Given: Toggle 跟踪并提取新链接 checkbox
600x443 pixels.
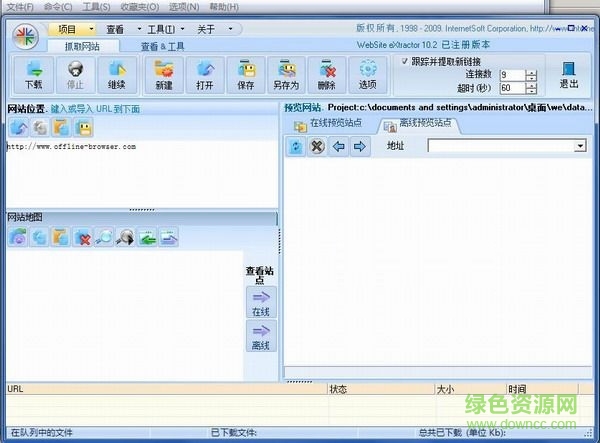Looking at the screenshot, I should 404,61.
